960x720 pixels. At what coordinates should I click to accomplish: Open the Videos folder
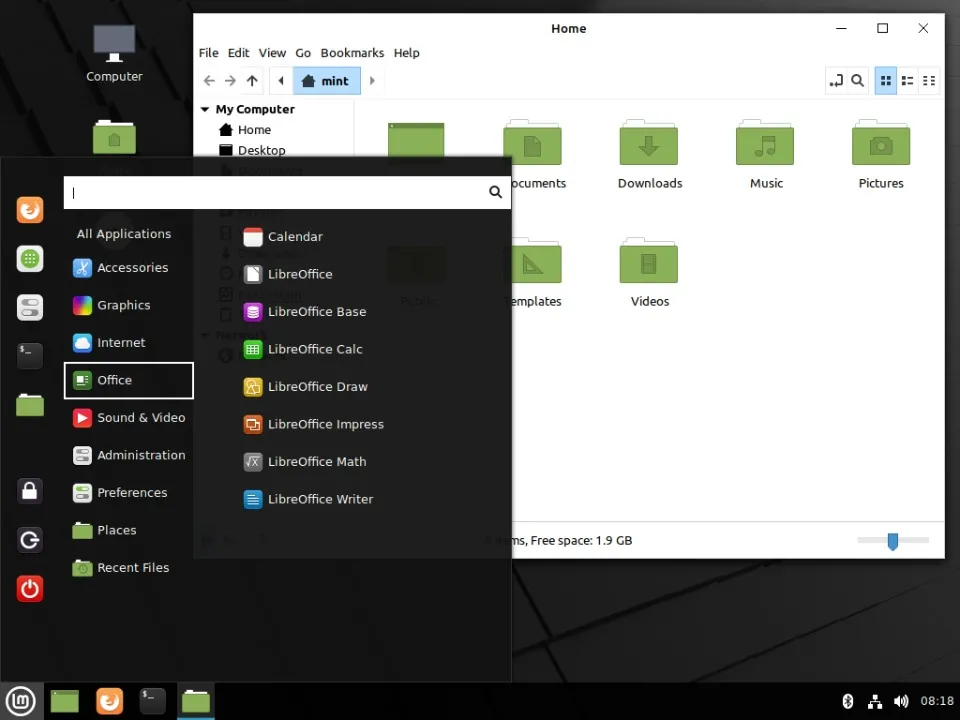coord(648,262)
